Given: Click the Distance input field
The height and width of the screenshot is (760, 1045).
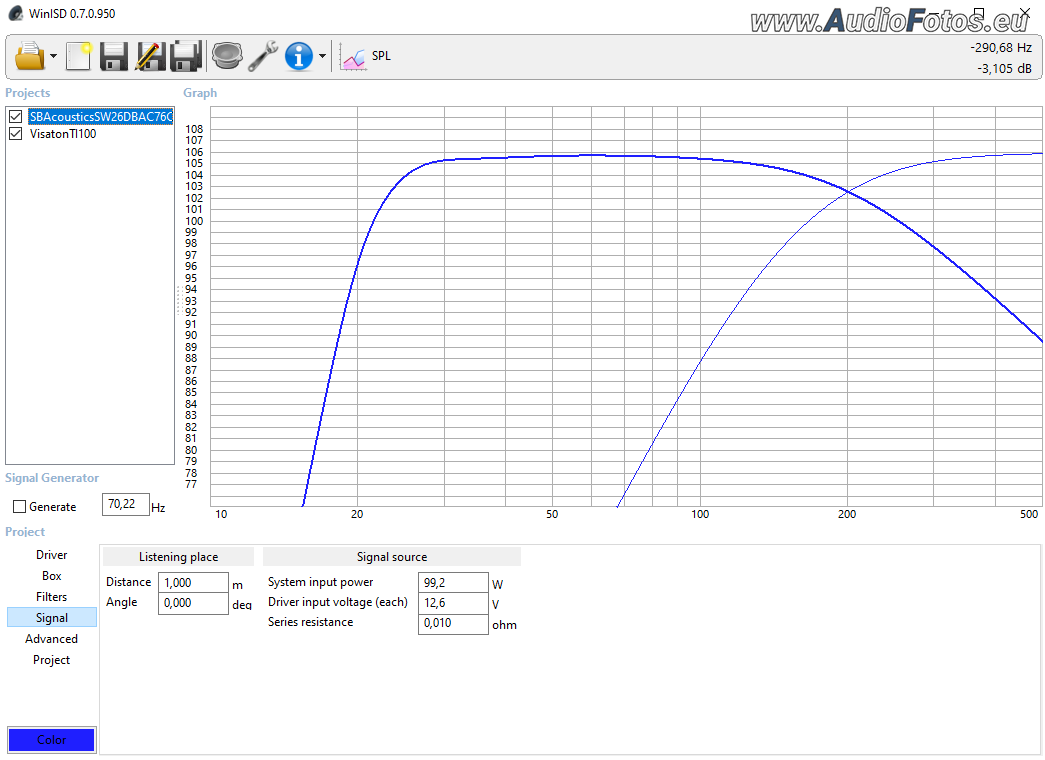Looking at the screenshot, I should point(193,583).
